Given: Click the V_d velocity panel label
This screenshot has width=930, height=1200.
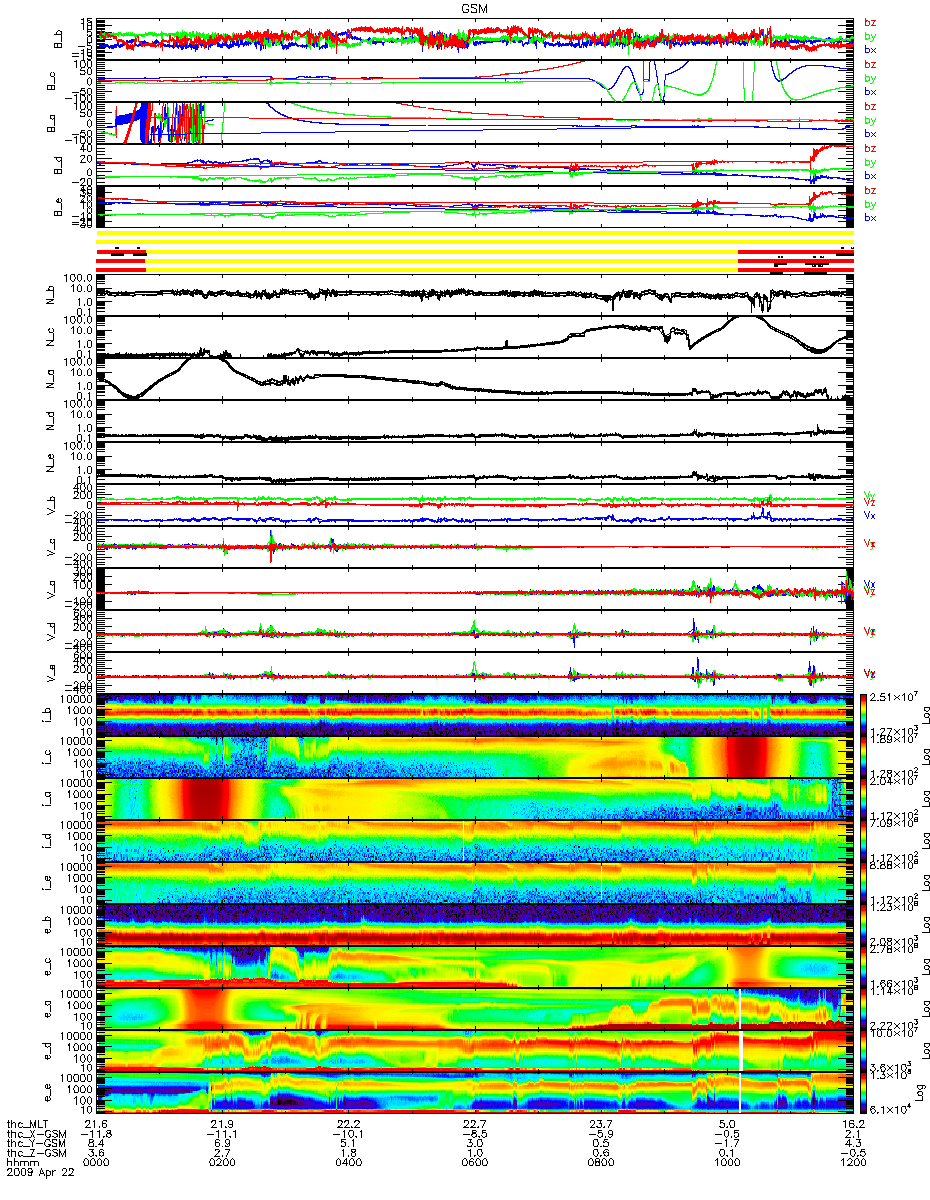Looking at the screenshot, I should pyautogui.click(x=50, y=631).
